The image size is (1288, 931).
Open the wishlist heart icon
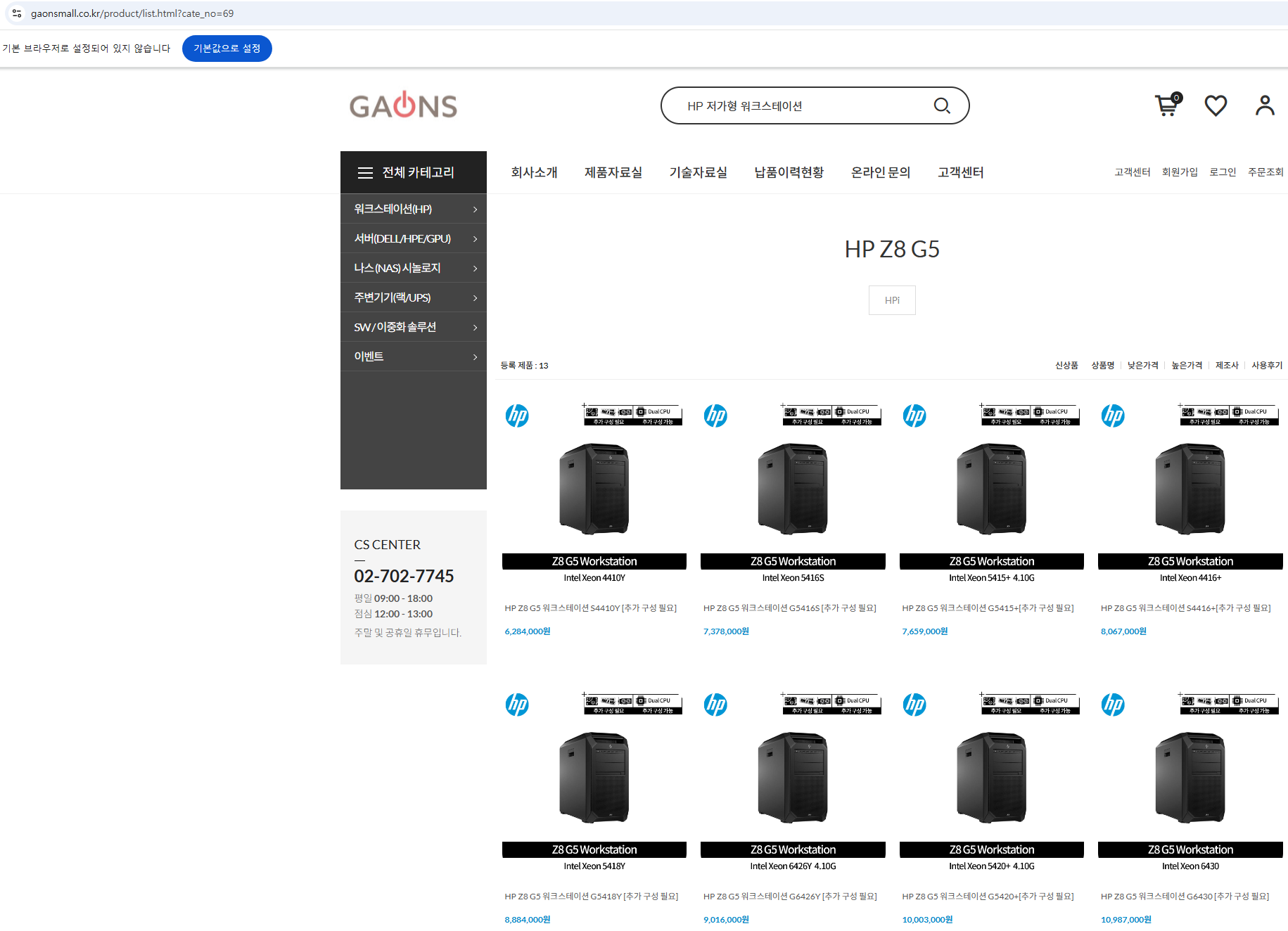(1216, 105)
